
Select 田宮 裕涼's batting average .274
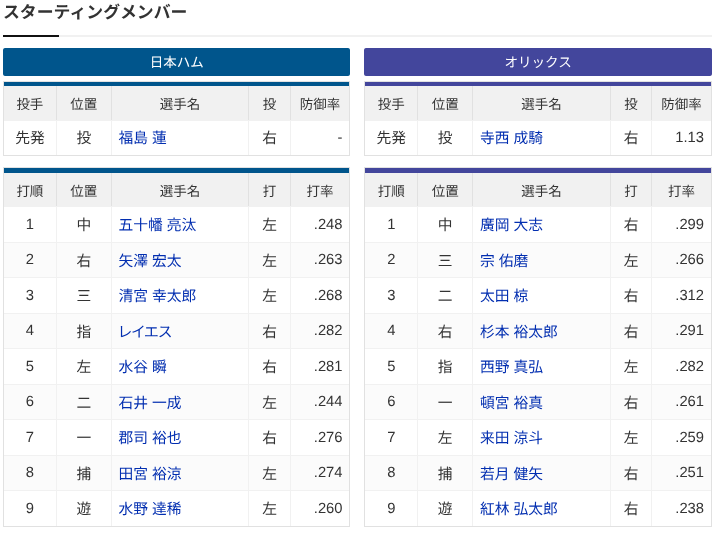pos(328,472)
